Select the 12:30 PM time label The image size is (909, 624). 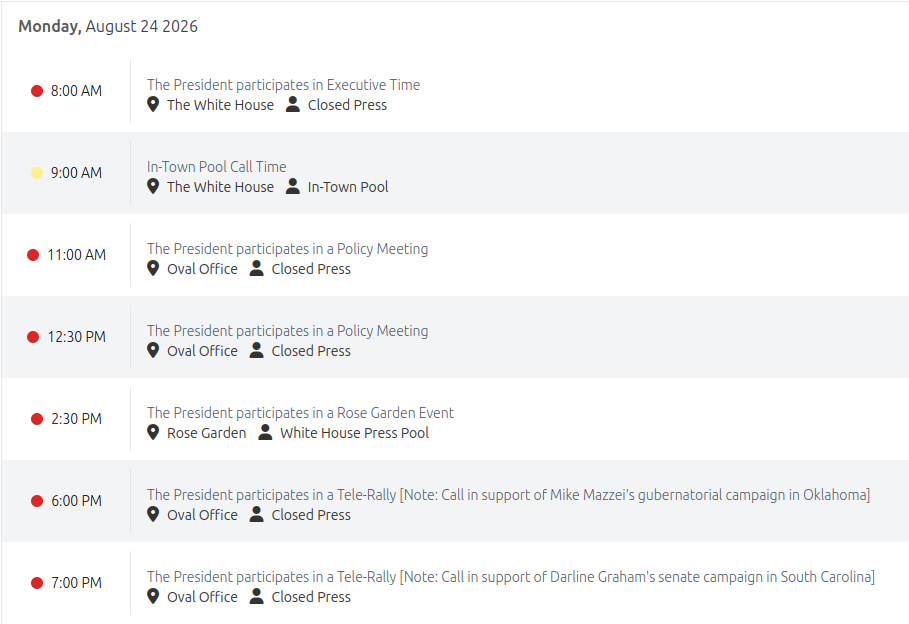point(77,337)
